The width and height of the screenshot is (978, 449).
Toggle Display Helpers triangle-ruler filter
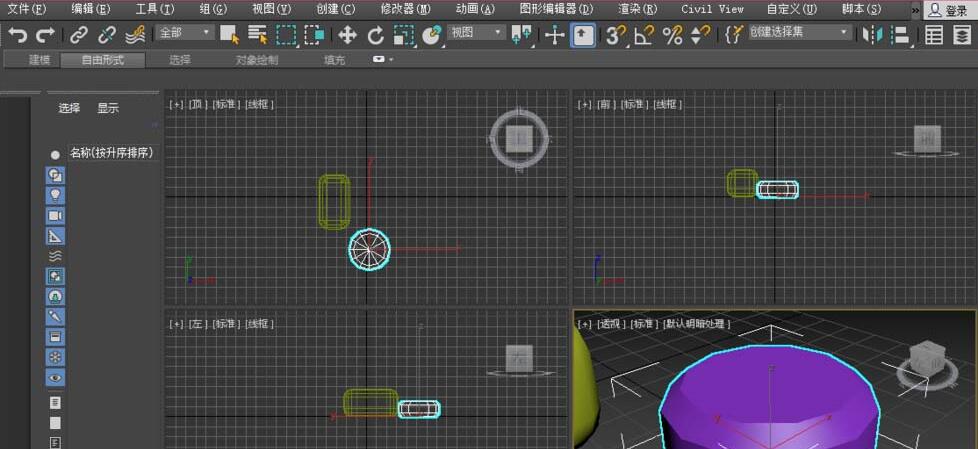click(x=55, y=236)
